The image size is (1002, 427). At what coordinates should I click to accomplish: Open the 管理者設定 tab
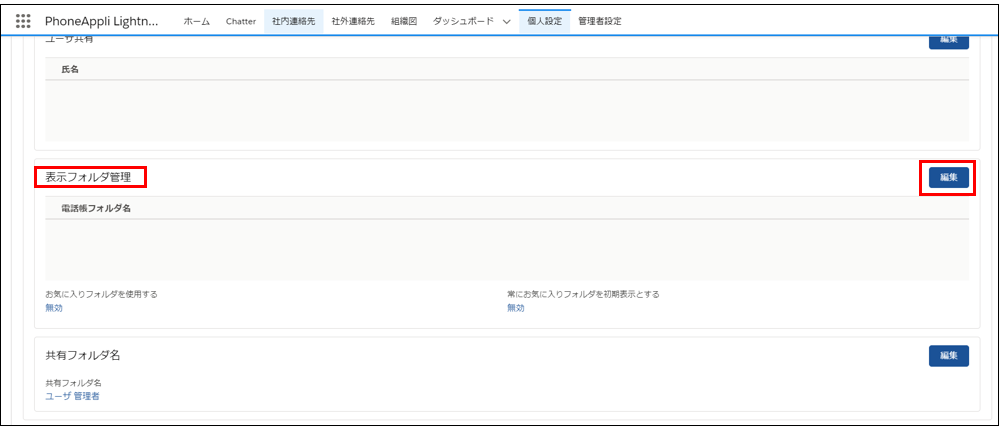pyautogui.click(x=599, y=21)
